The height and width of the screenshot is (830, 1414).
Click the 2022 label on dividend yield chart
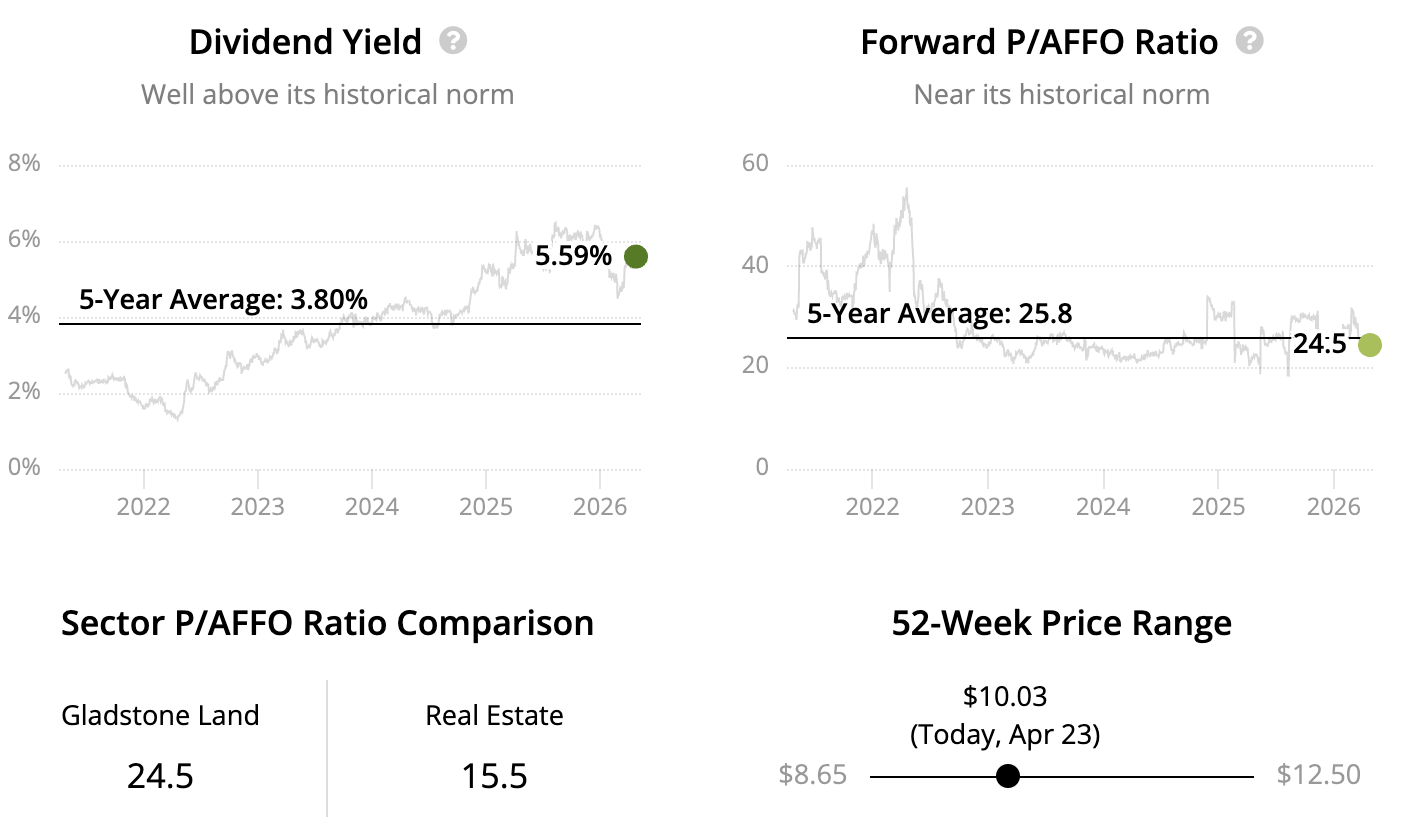(144, 506)
